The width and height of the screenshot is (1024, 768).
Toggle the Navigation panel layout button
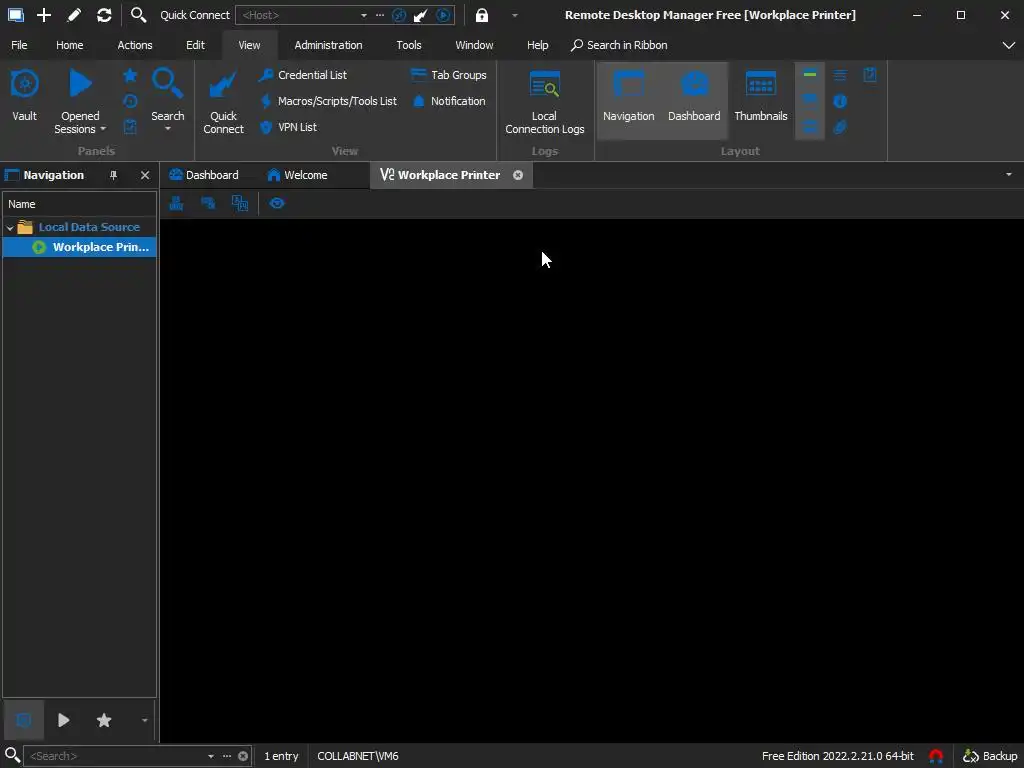coord(628,100)
